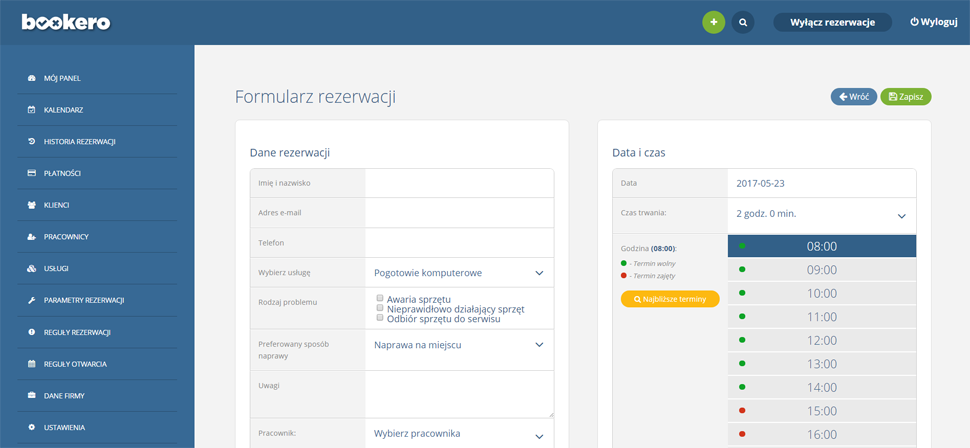Open Mój panel in sidebar
This screenshot has height=448, width=970.
62,79
